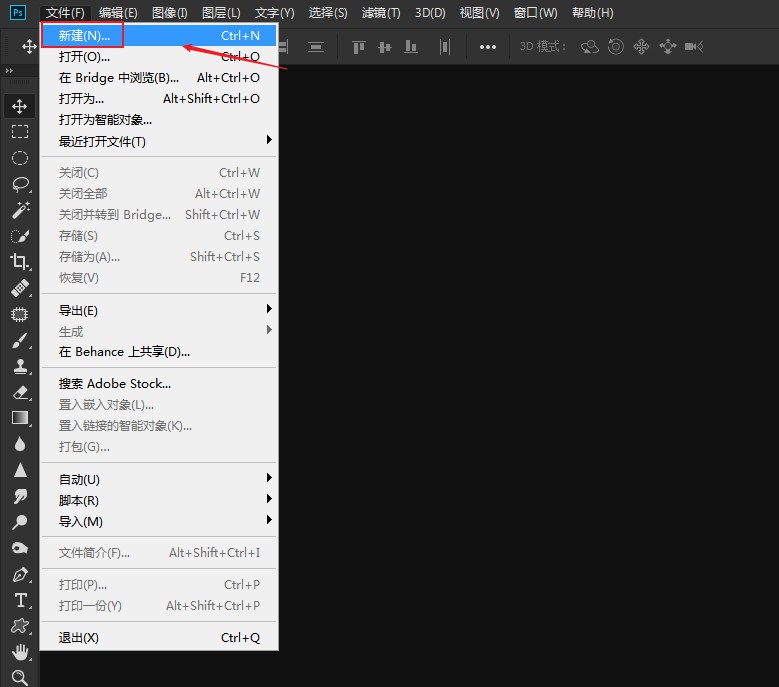Select the Rectangular Marquee tool
Viewport: 779px width, 687px height.
tap(19, 132)
